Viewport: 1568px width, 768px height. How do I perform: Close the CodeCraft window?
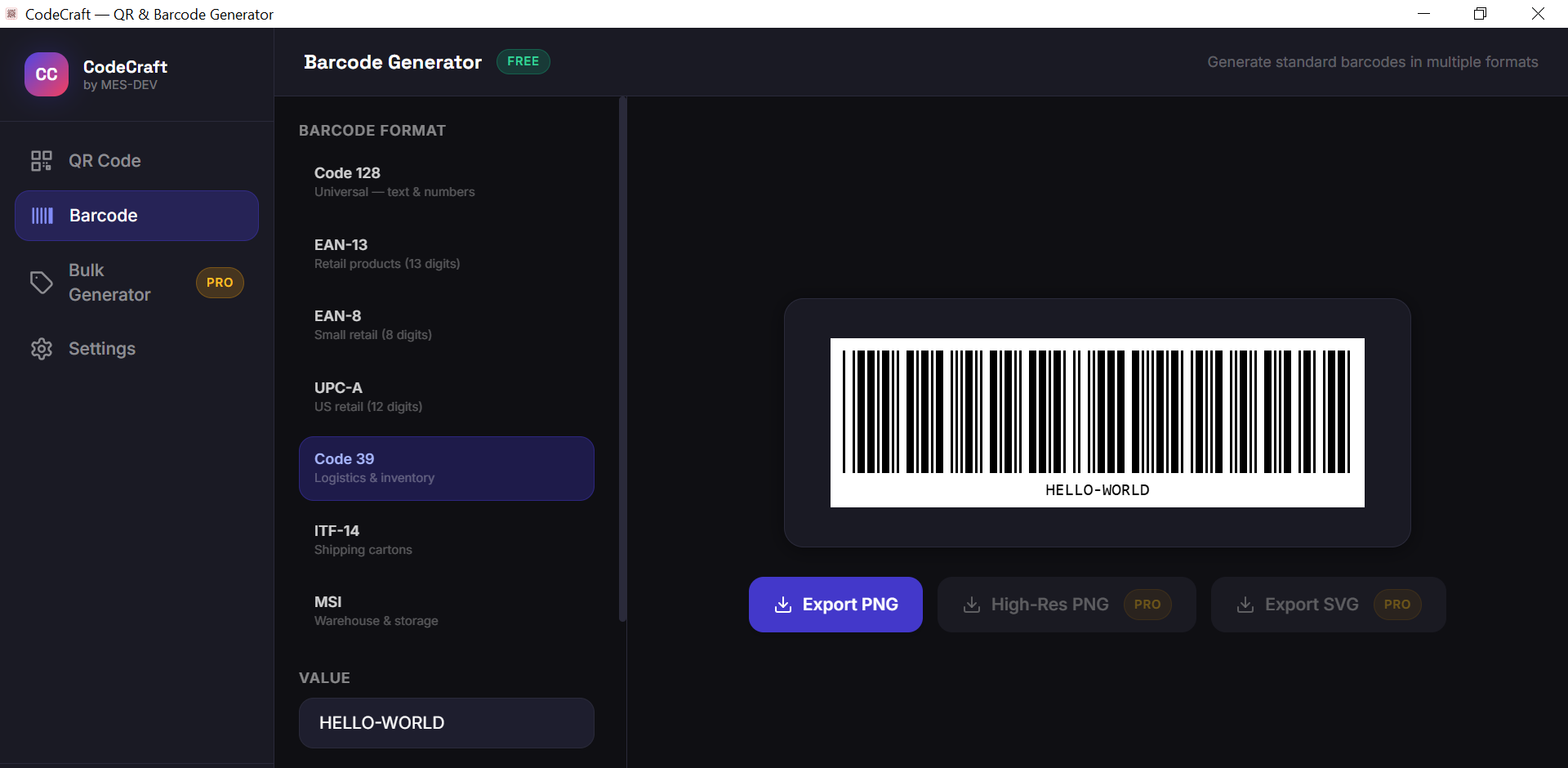pyautogui.click(x=1538, y=14)
